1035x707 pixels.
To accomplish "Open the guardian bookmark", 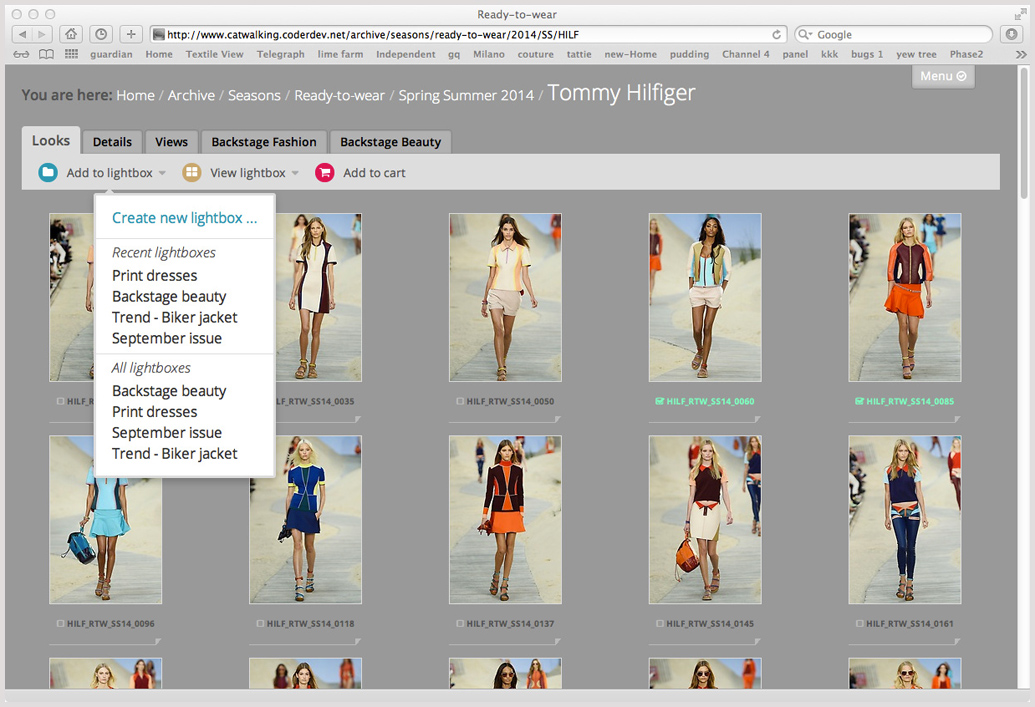I will (x=112, y=54).
